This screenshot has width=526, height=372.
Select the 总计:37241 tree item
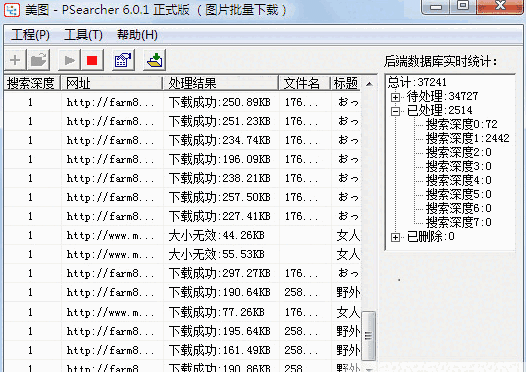[x=417, y=82]
